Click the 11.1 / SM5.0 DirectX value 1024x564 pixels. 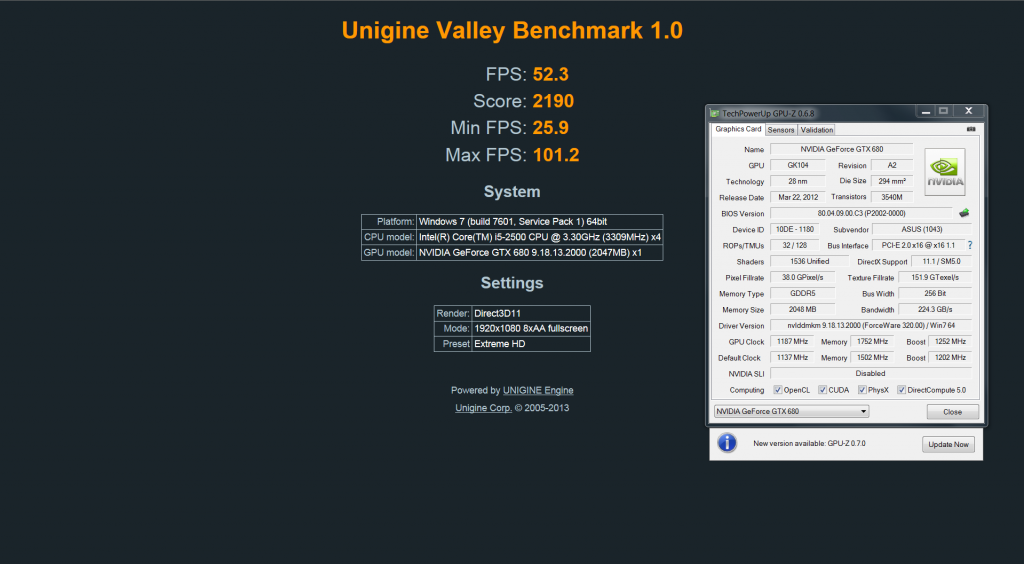941,261
